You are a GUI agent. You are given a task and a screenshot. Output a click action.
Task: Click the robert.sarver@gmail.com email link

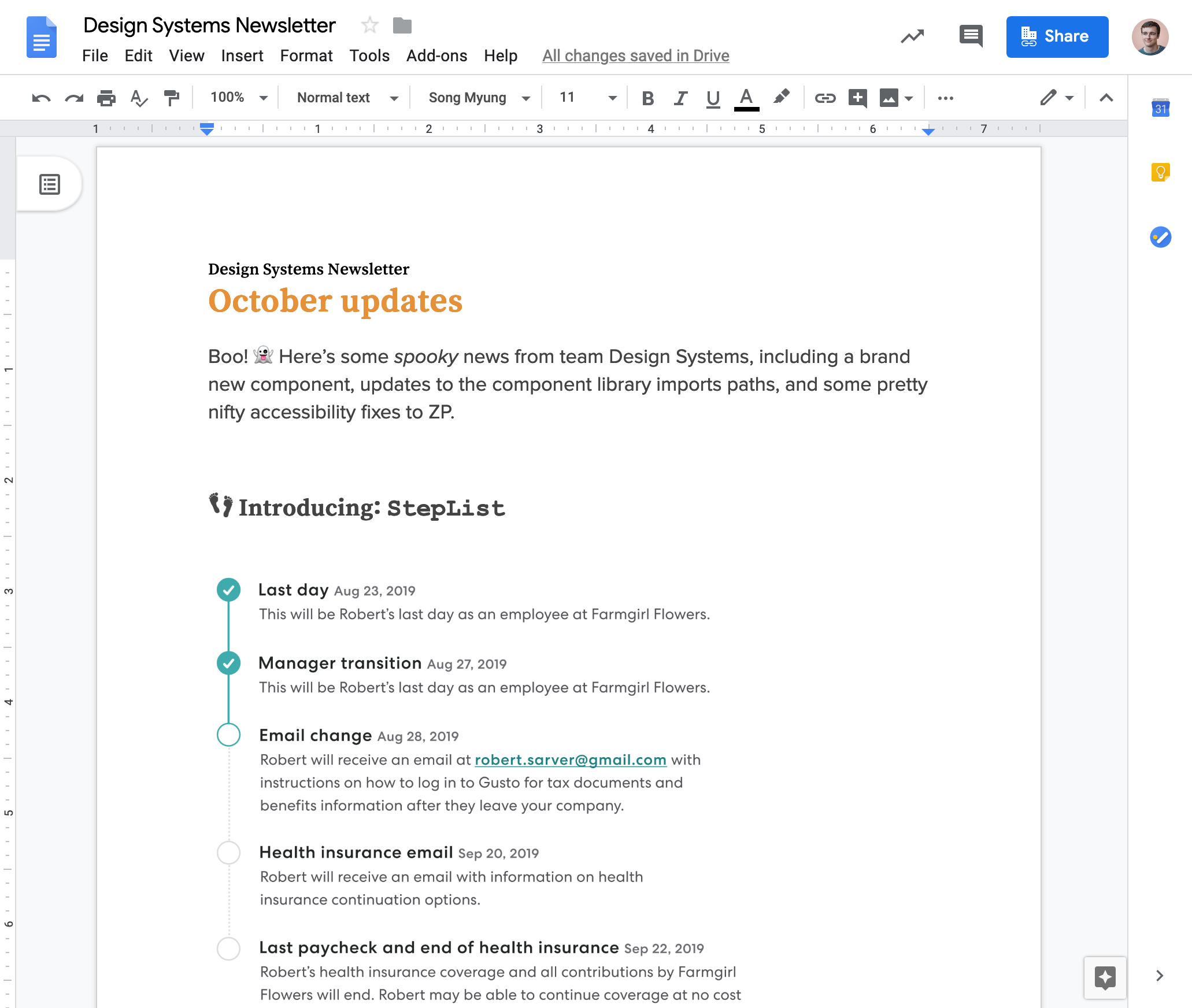[x=570, y=759]
